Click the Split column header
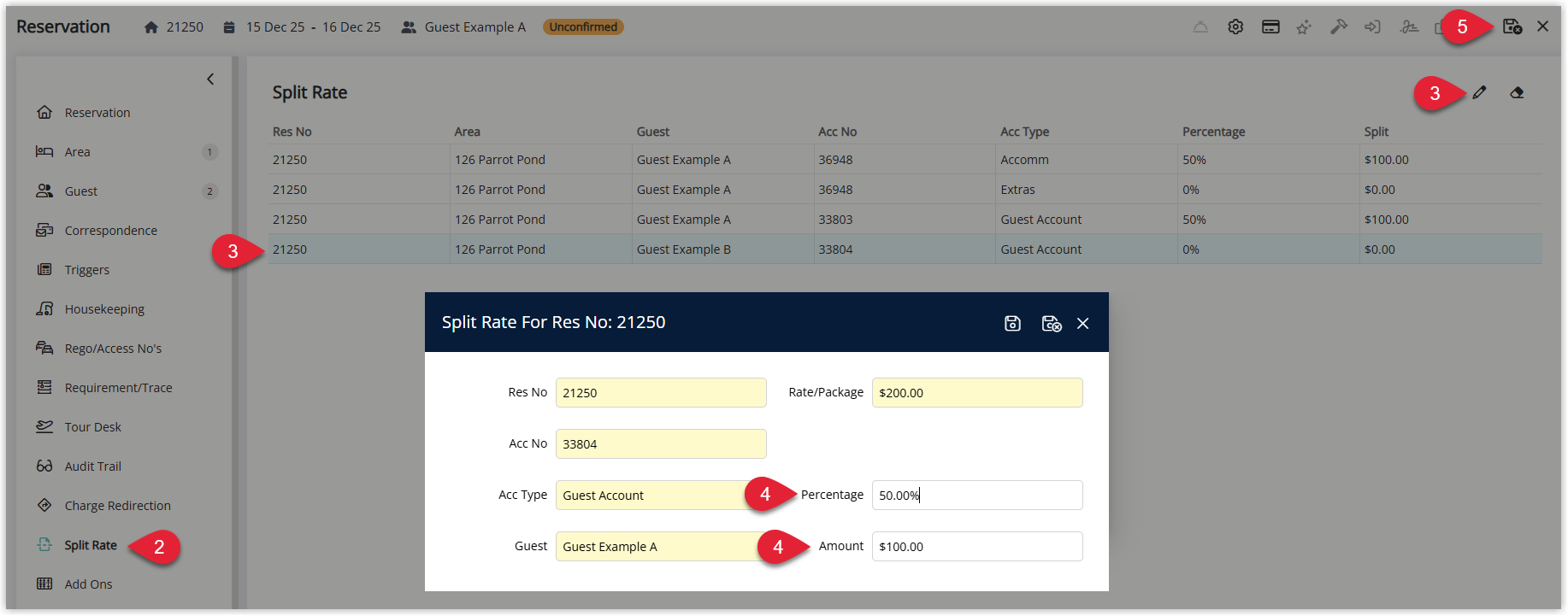 [x=1376, y=132]
